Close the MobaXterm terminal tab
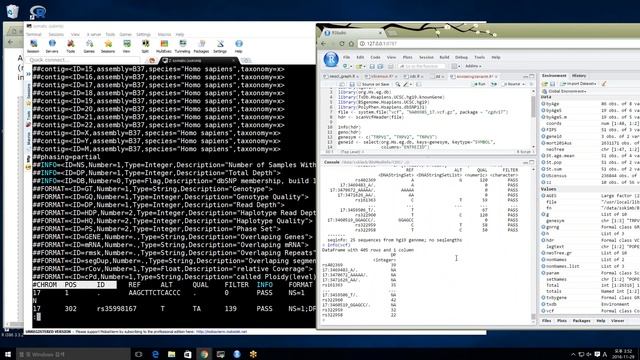 tap(234, 60)
